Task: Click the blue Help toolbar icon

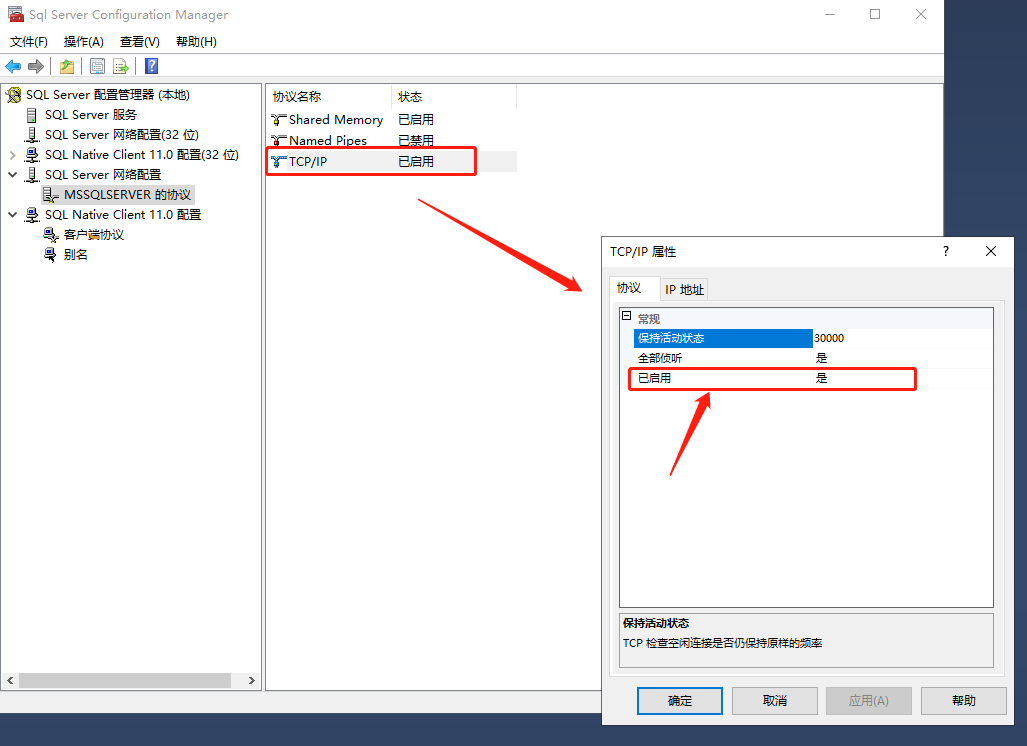Action: tap(151, 66)
